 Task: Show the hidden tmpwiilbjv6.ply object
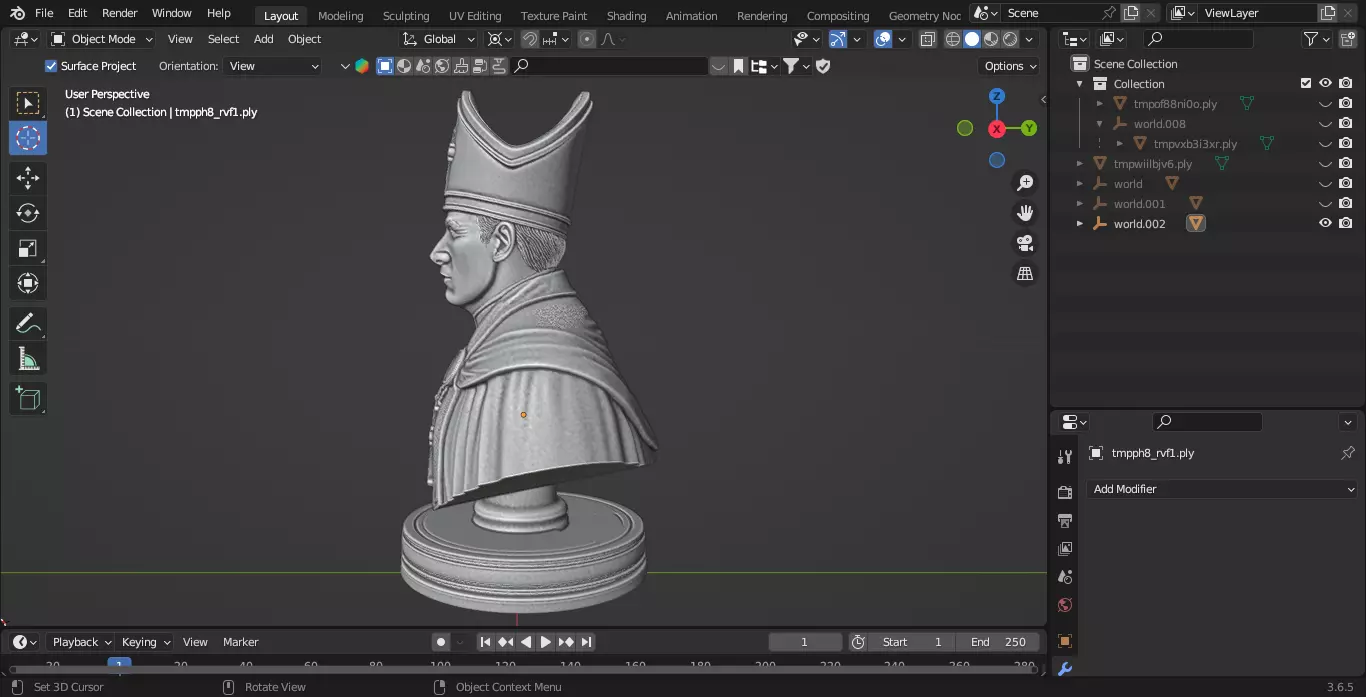[1325, 164]
